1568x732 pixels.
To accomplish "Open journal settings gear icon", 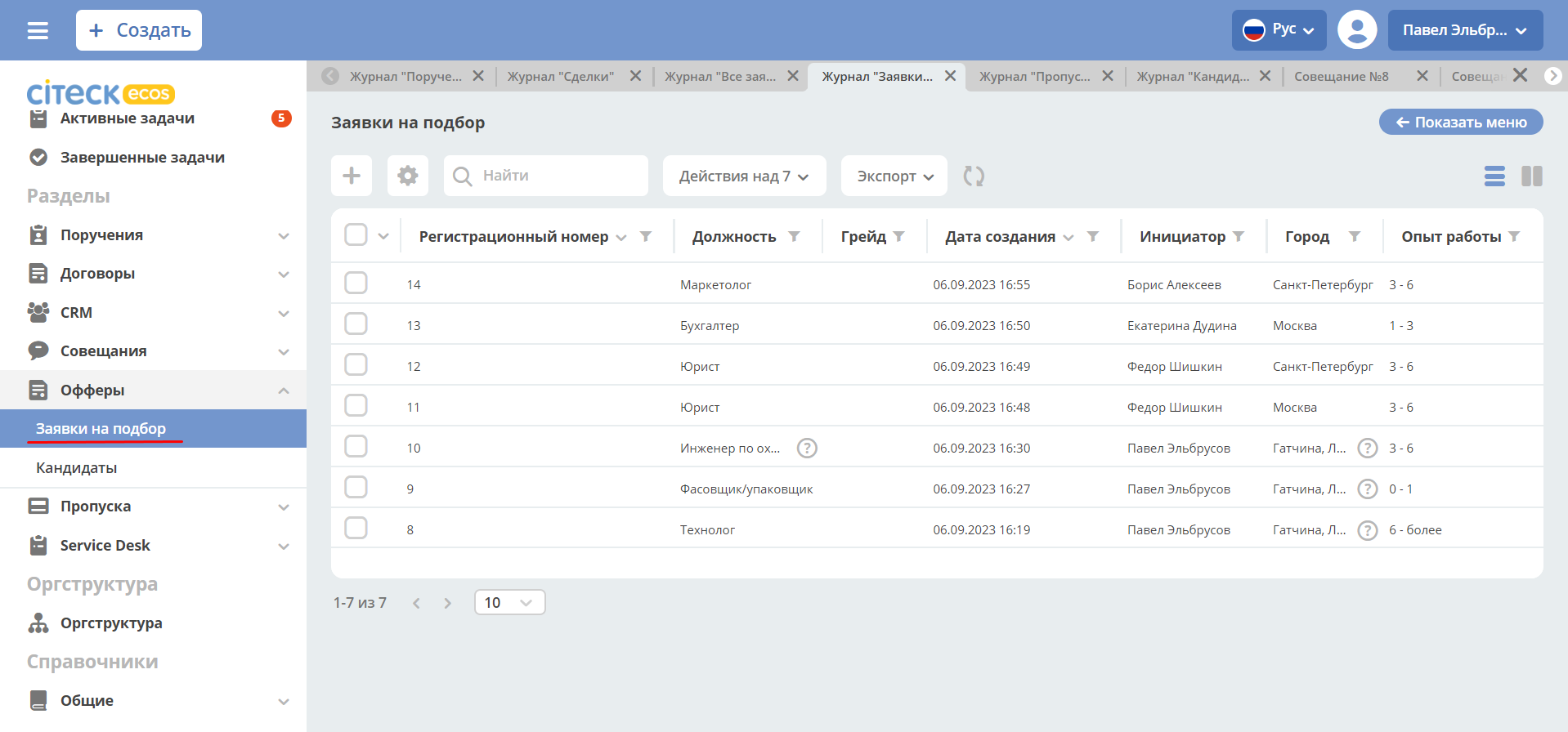I will point(408,176).
